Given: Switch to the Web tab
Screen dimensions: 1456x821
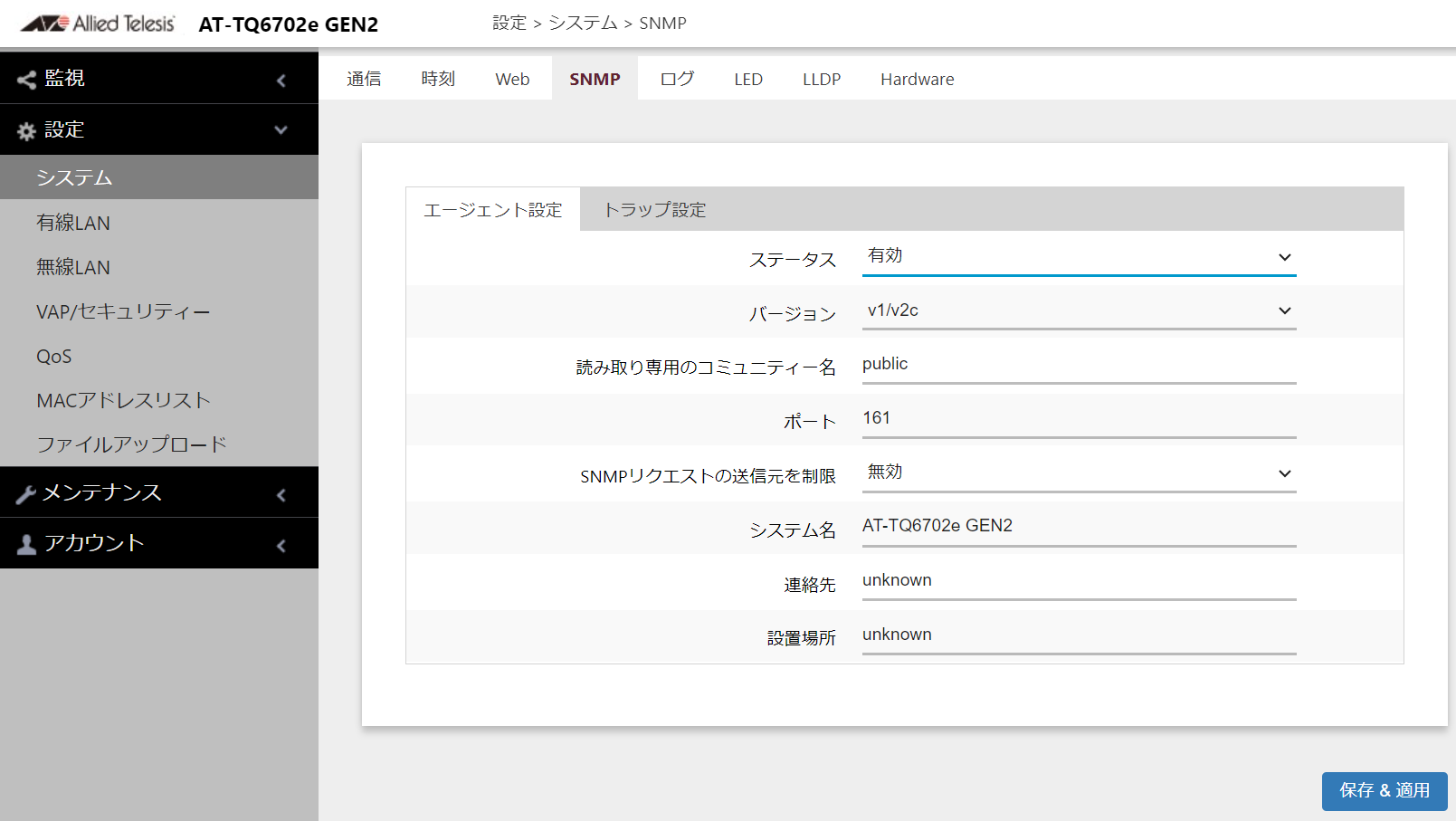Looking at the screenshot, I should pos(512,79).
